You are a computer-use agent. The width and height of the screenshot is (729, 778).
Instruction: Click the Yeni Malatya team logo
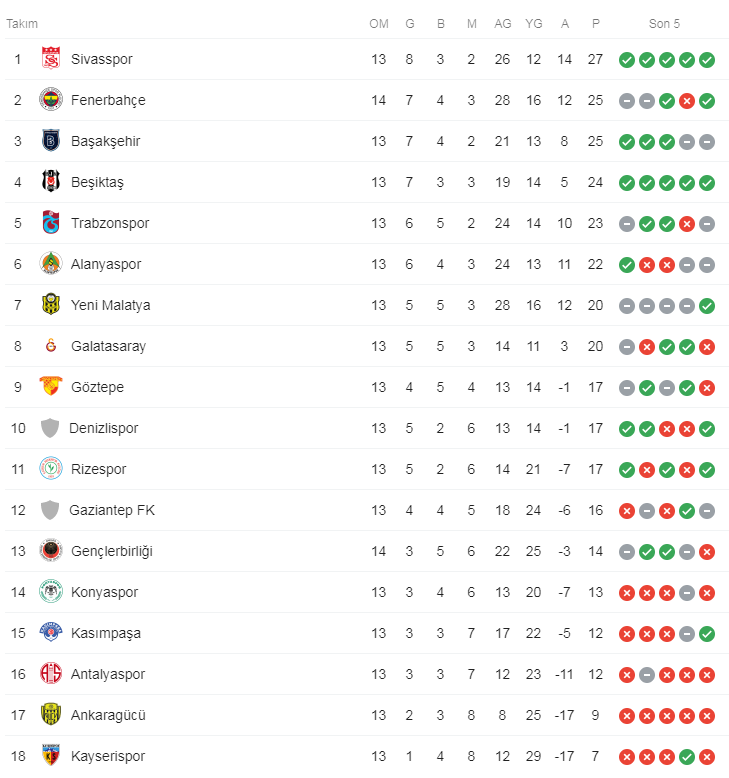(51, 305)
